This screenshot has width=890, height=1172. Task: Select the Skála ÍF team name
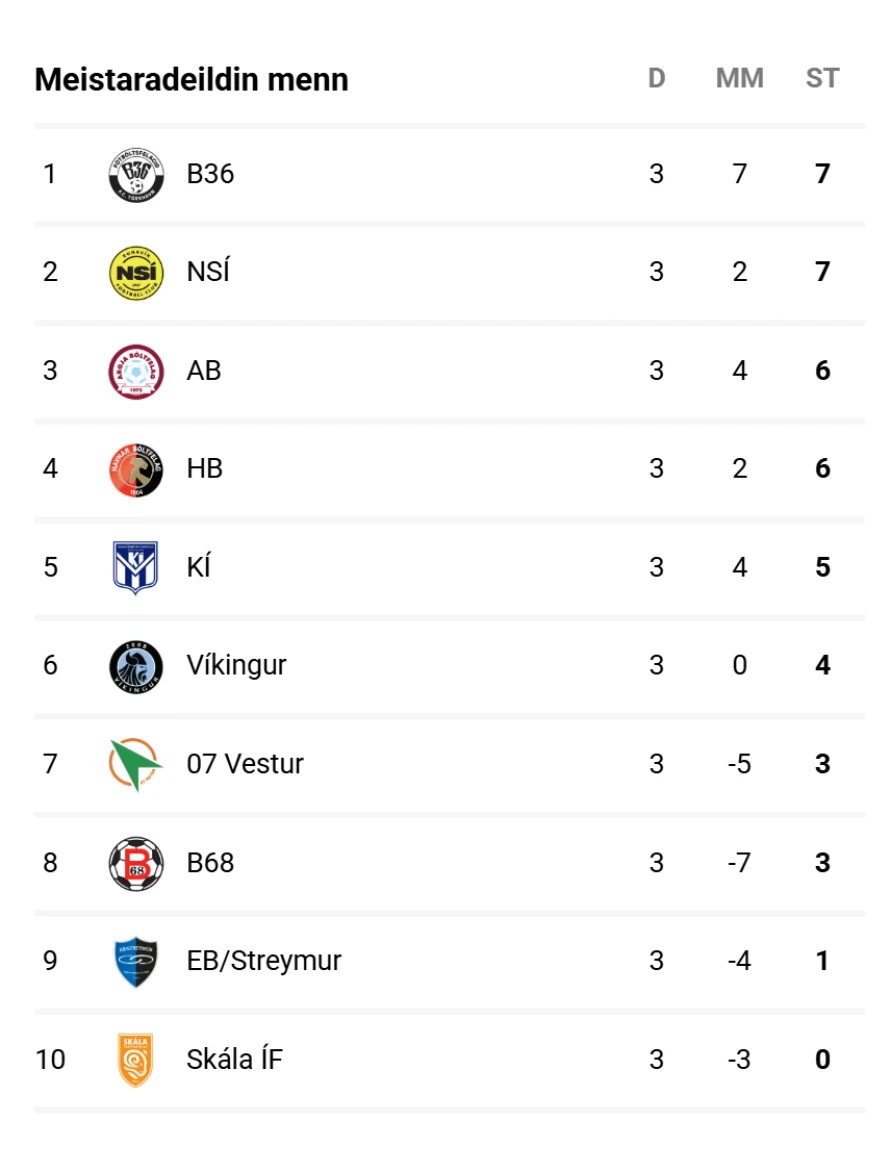[x=234, y=1059]
